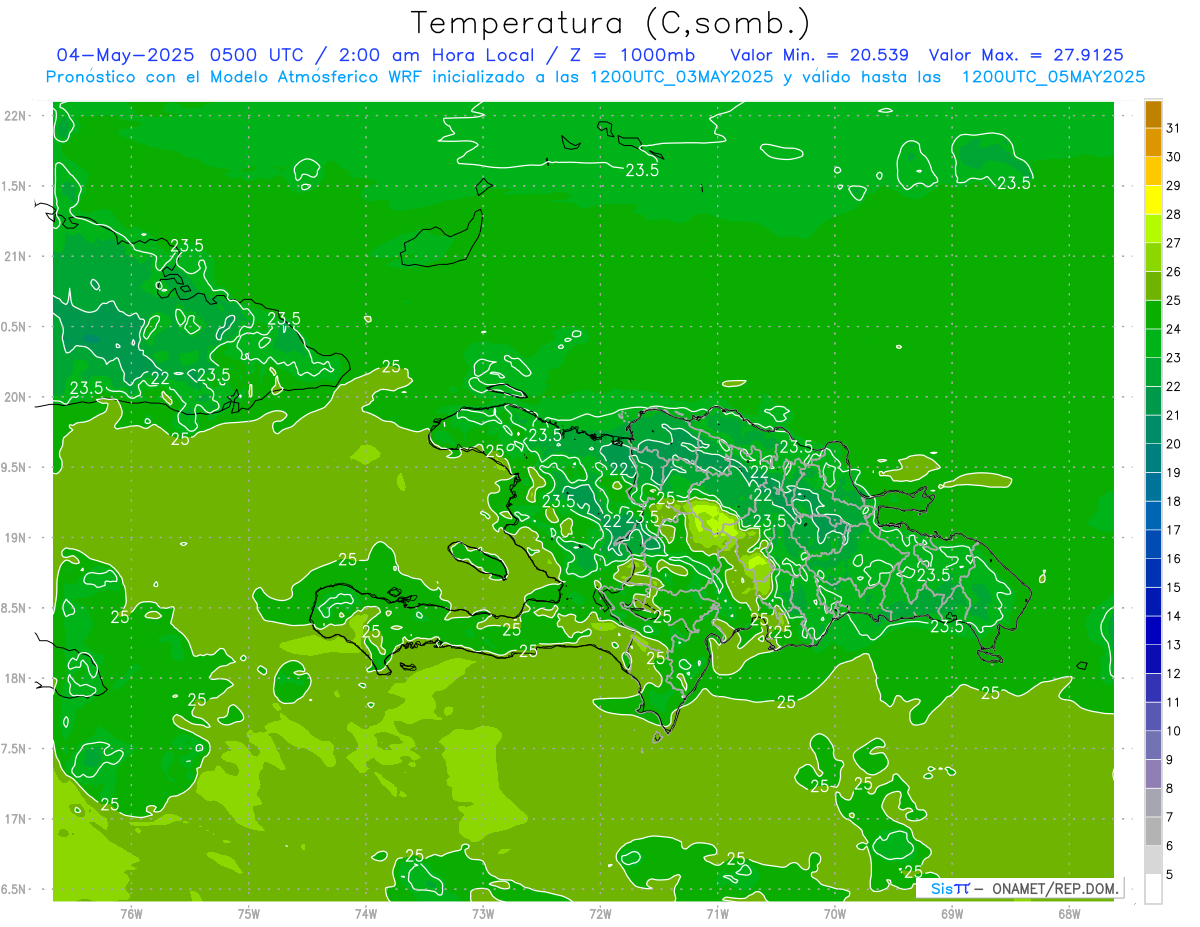Click the yellow swatch between 28 and 29
1200x927 pixels.
1153,201
